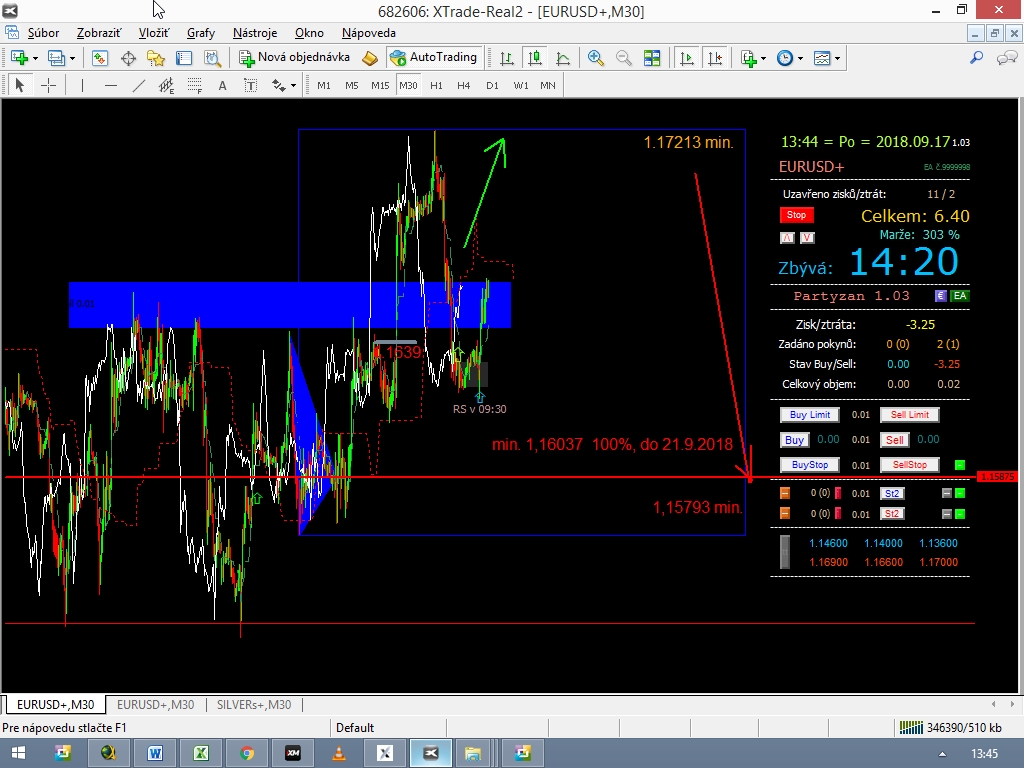Open the Navigator folder-with-star icon
The width and height of the screenshot is (1024, 768).
156,58
